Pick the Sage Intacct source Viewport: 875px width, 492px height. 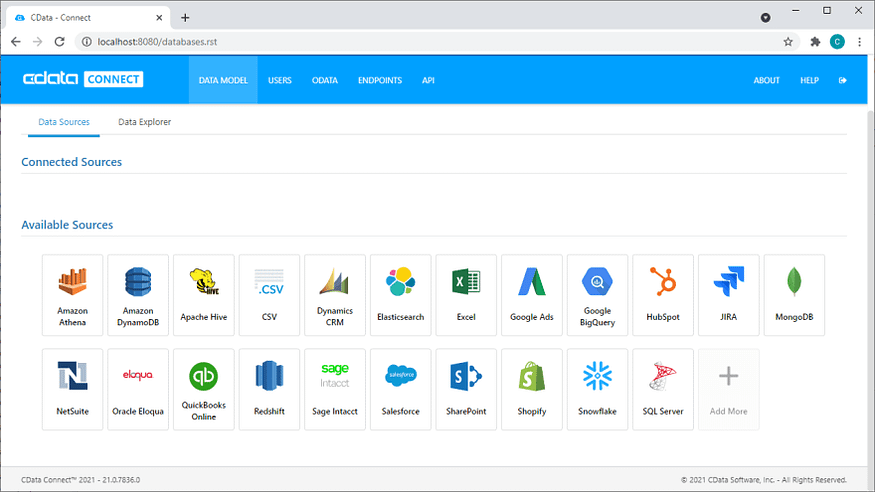point(335,389)
